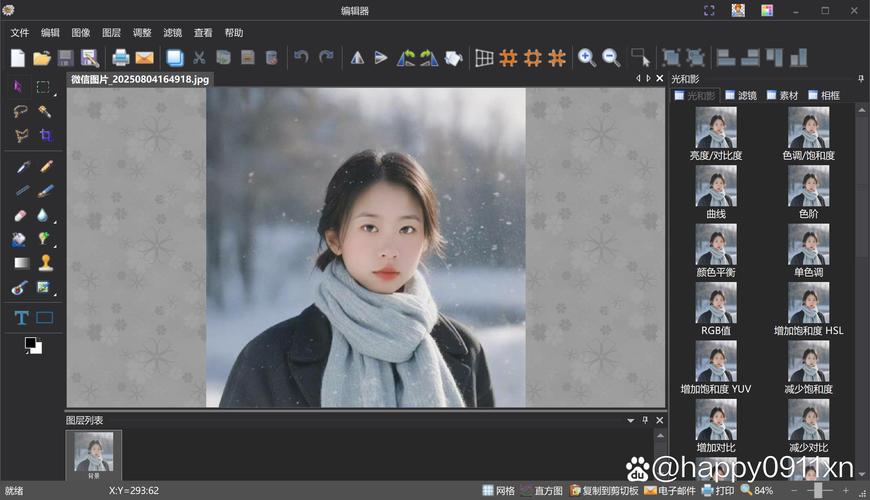This screenshot has height=500, width=870.
Task: Print the image from the toolbar
Action: pos(120,58)
